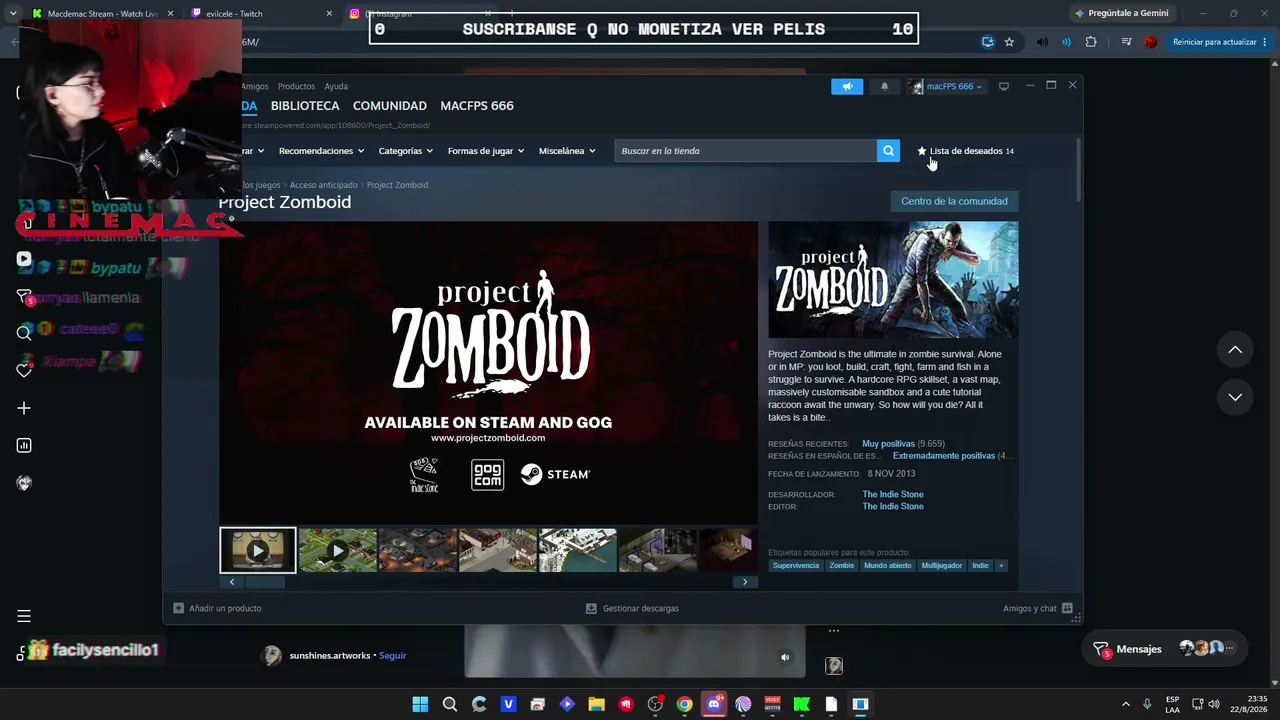Open the COMUNIDAD tab in Steam

(390, 106)
